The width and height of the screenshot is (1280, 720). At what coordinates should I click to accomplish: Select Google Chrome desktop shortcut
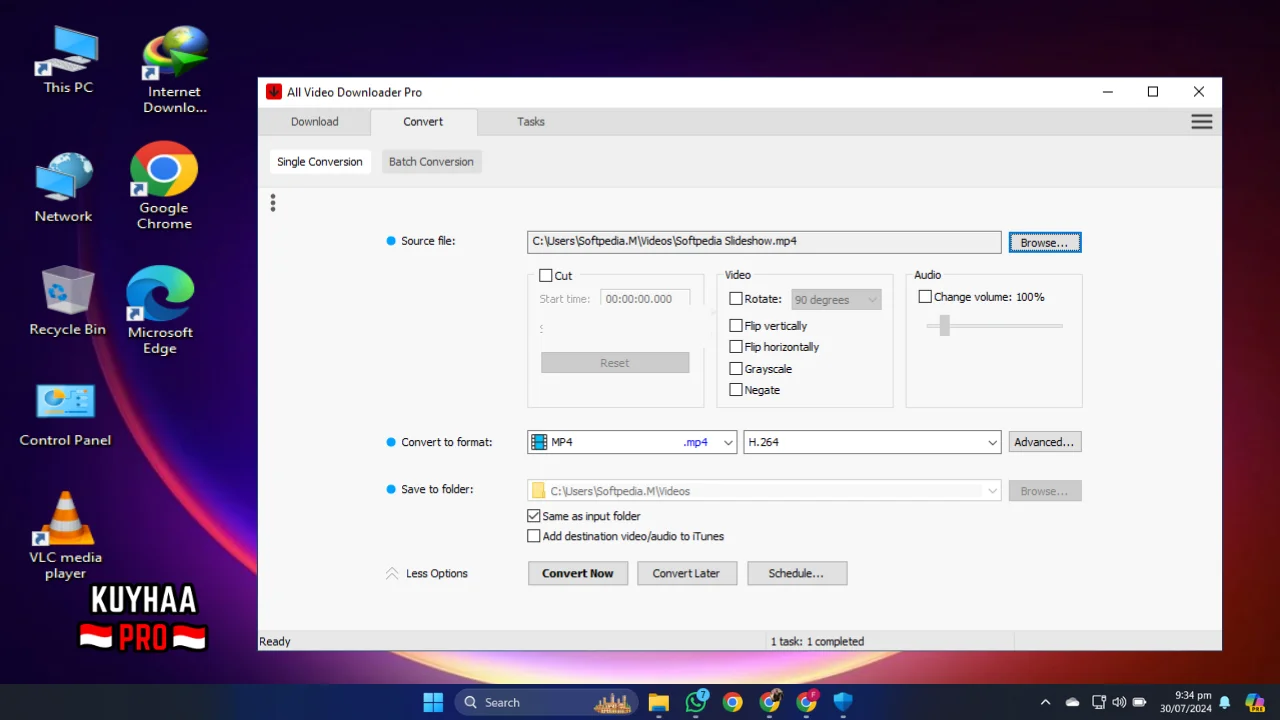[164, 186]
